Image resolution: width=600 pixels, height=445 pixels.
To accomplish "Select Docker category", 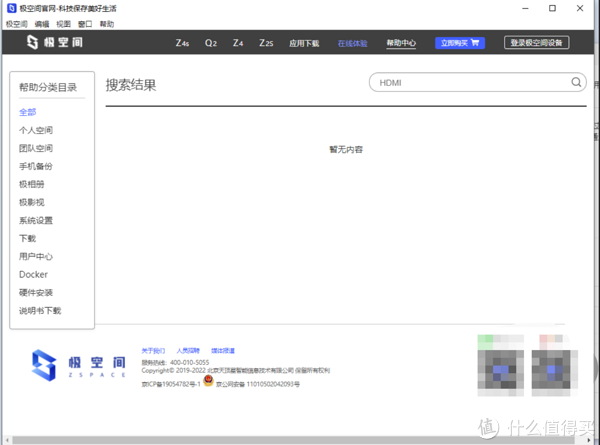I will click(x=33, y=274).
